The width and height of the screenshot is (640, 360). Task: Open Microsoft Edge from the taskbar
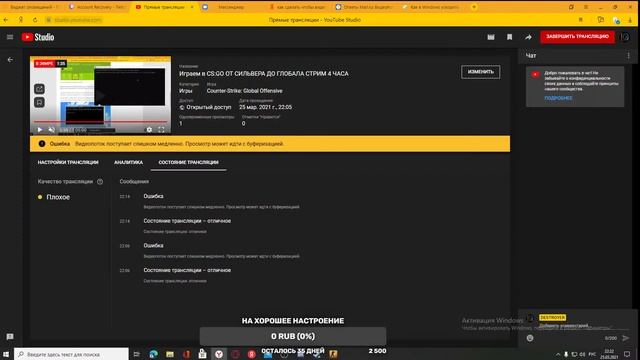(153, 354)
